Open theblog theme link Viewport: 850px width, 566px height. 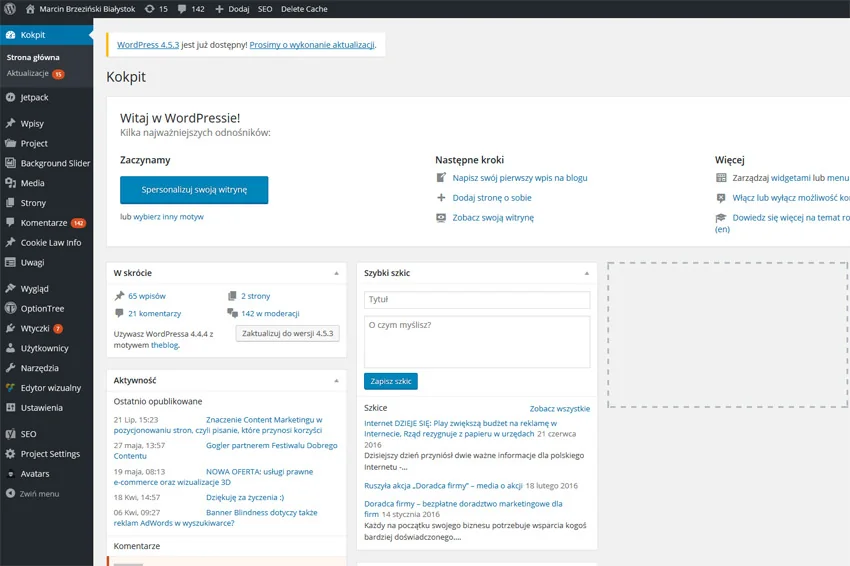164,345
